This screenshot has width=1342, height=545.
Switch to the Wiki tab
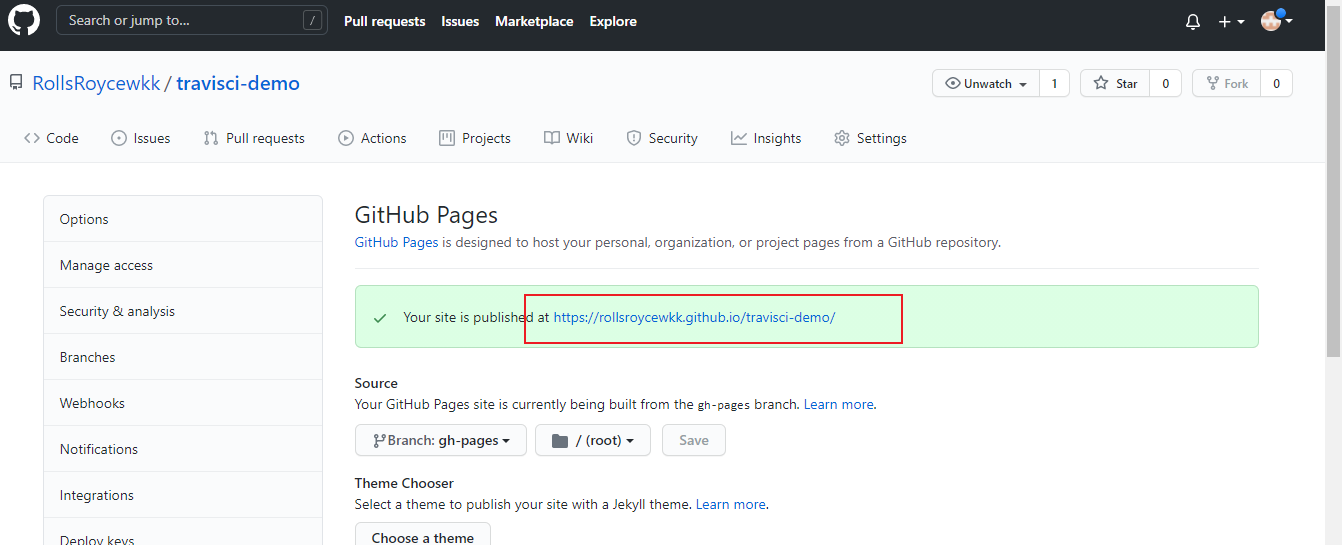(x=568, y=138)
